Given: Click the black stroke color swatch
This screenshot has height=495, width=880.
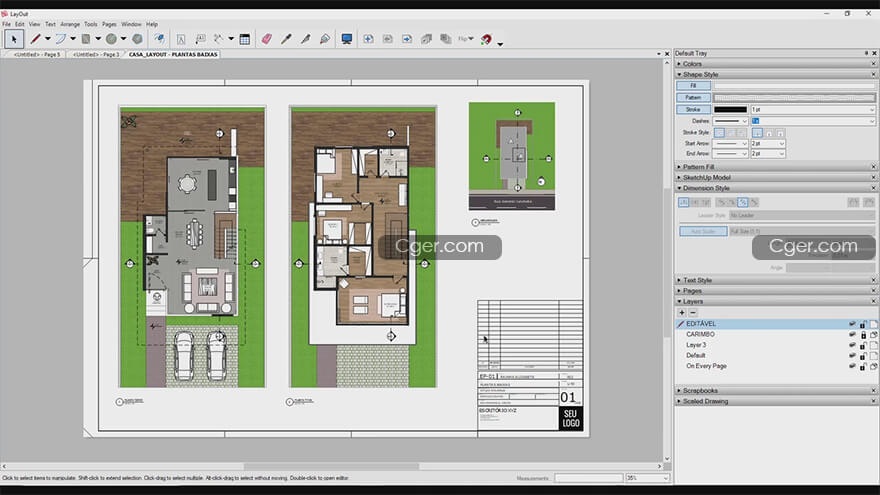Looking at the screenshot, I should [729, 109].
